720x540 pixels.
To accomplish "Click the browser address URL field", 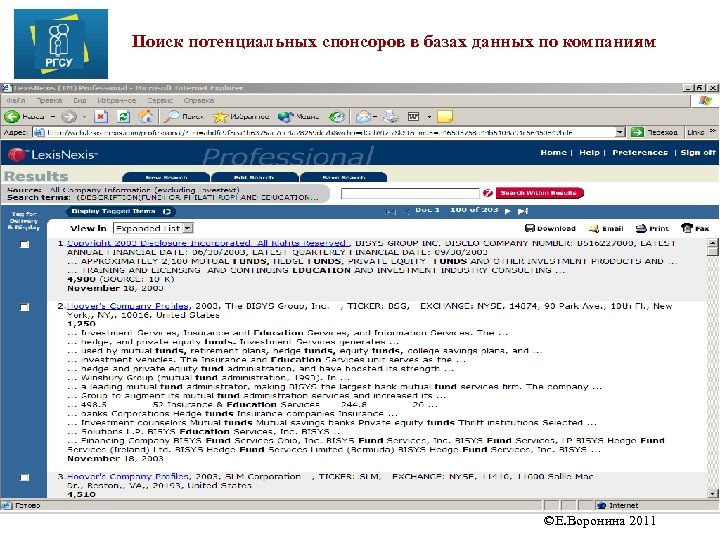I will point(324,132).
